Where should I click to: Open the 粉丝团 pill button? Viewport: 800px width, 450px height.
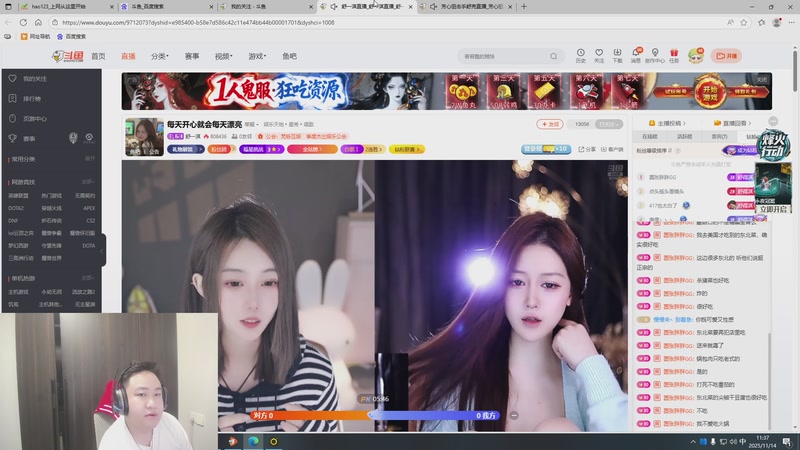tap(221, 149)
